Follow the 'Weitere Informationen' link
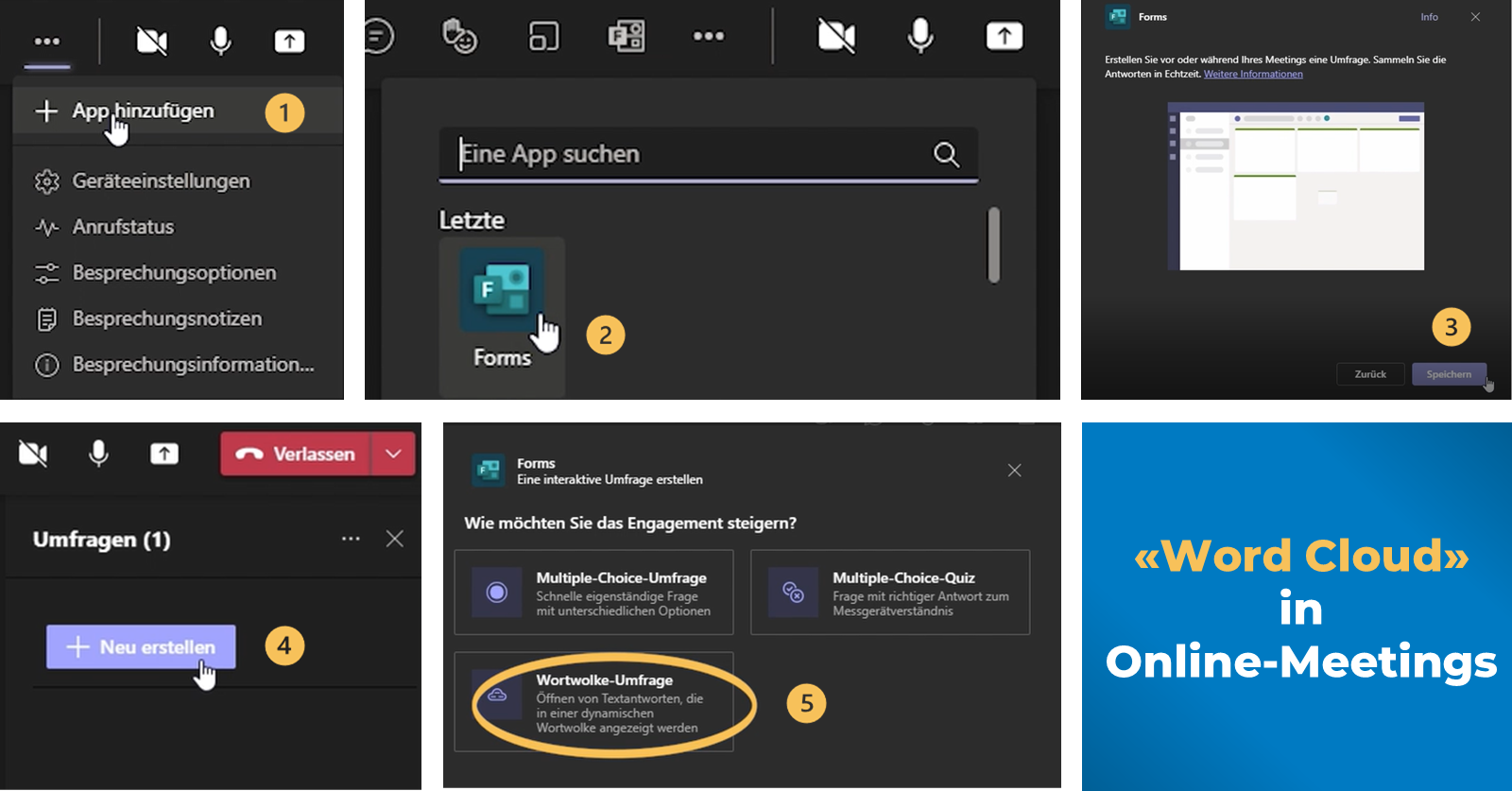The width and height of the screenshot is (1512, 791). (x=1253, y=75)
